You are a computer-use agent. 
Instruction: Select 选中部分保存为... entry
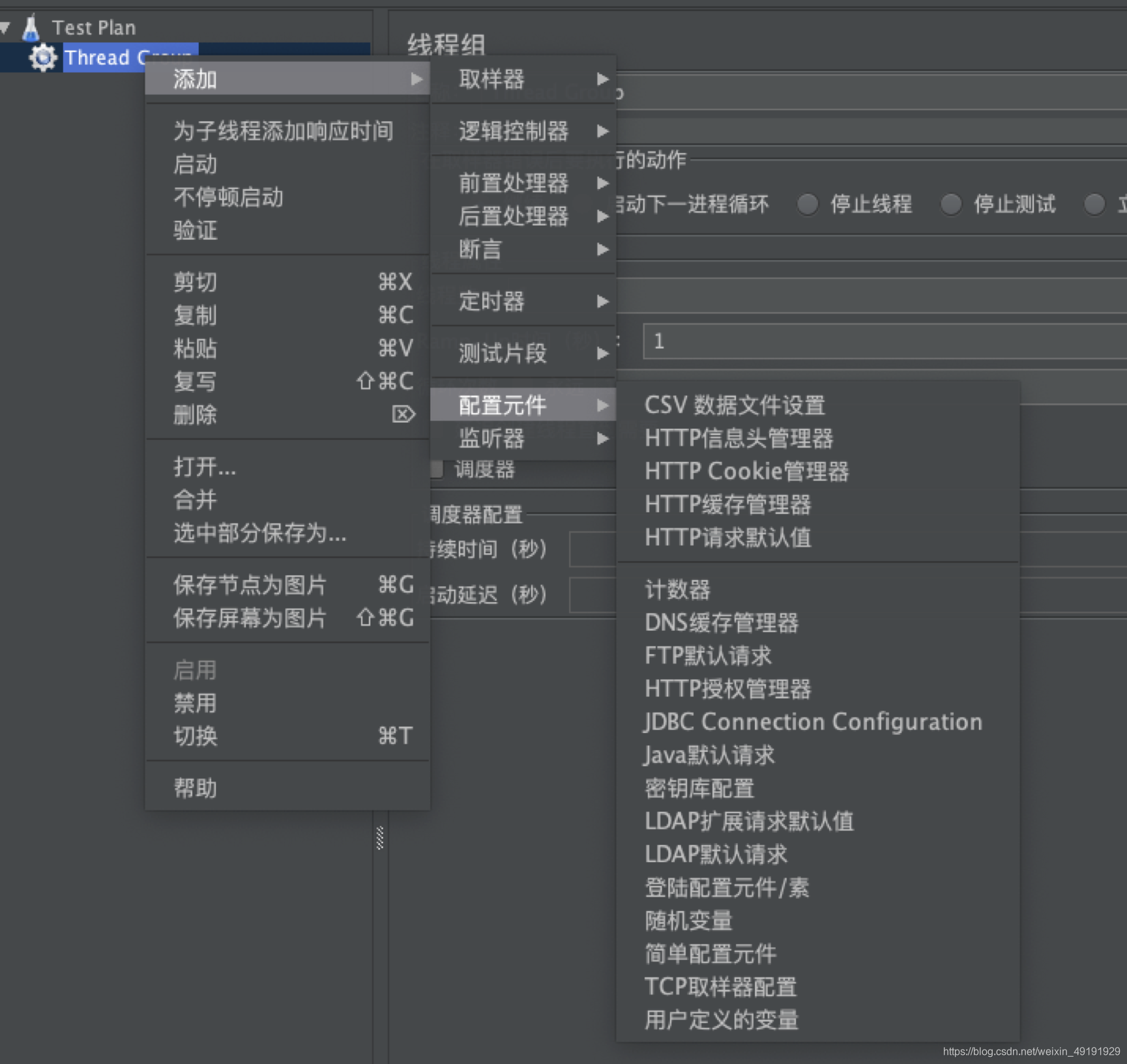pos(287,533)
